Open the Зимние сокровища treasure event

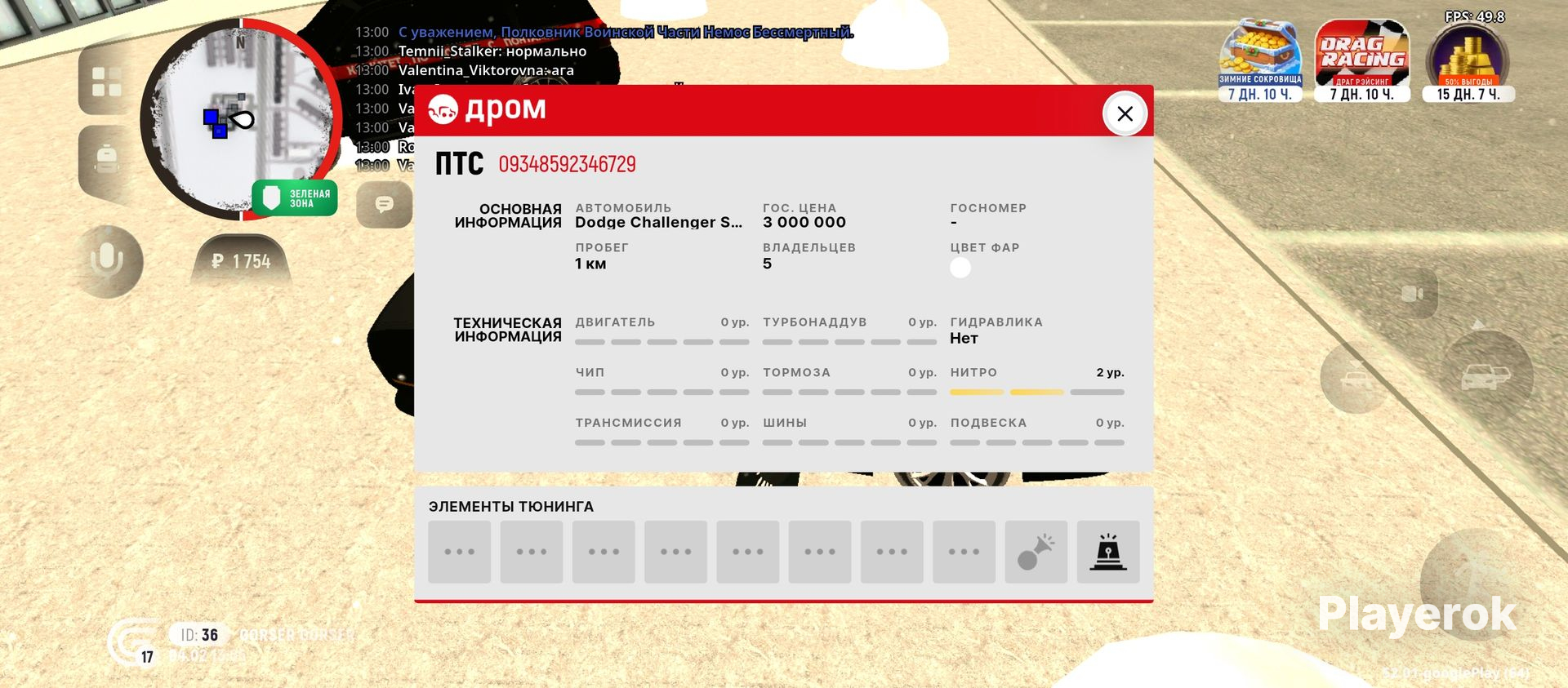click(1260, 61)
